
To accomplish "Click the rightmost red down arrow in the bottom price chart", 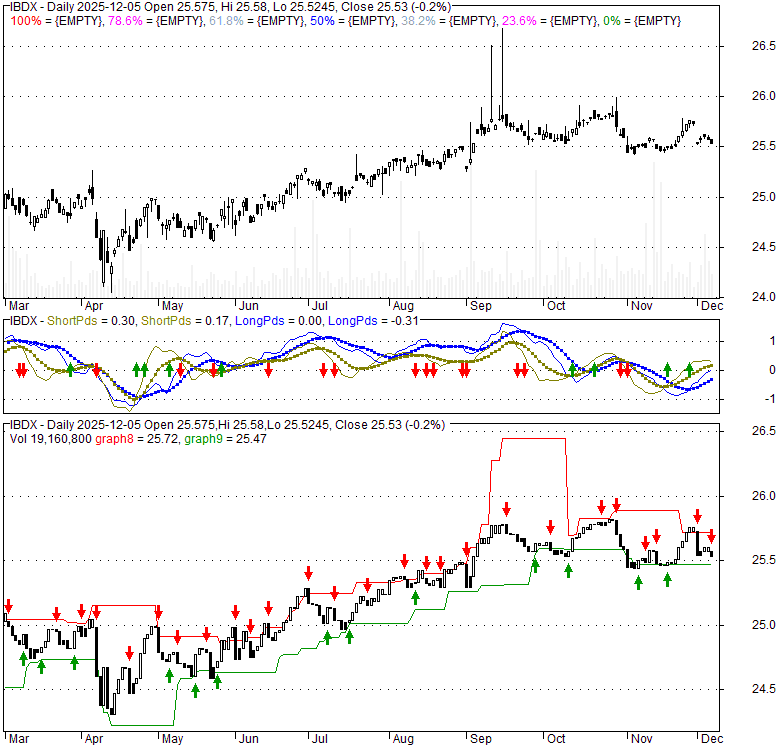I will [x=712, y=536].
